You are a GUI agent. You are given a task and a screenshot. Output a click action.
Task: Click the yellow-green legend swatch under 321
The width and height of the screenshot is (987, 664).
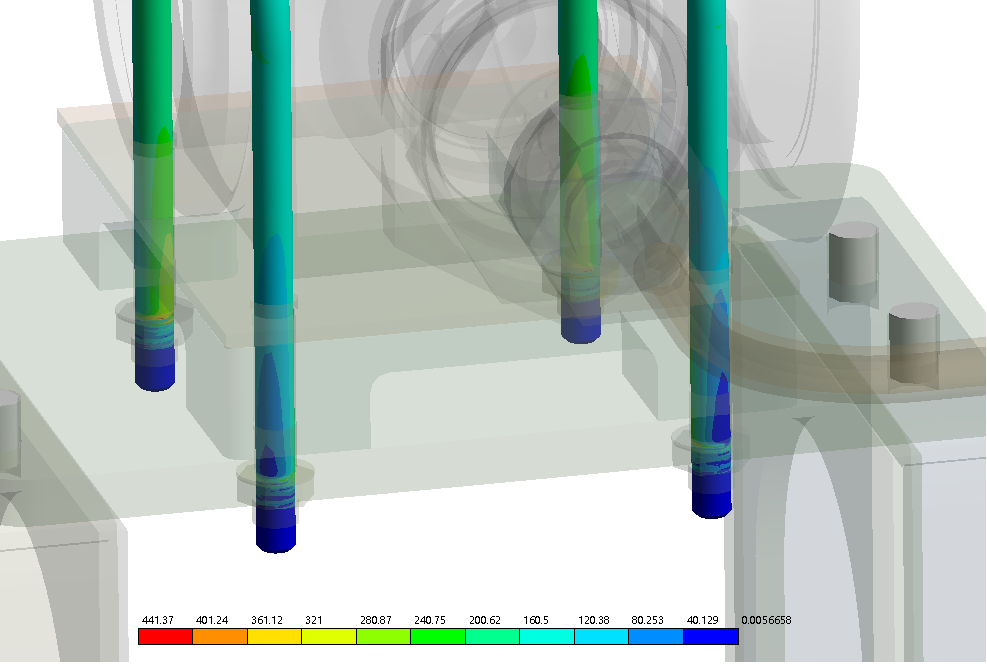point(329,636)
